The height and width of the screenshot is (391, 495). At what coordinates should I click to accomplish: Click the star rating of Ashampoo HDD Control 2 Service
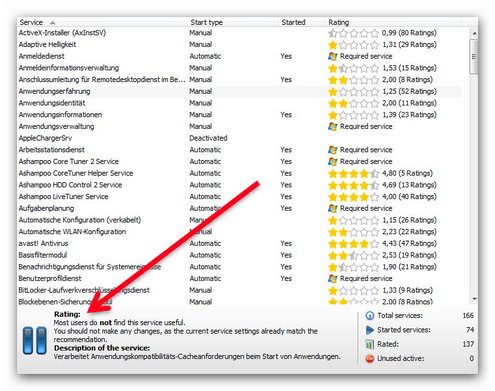click(x=353, y=185)
